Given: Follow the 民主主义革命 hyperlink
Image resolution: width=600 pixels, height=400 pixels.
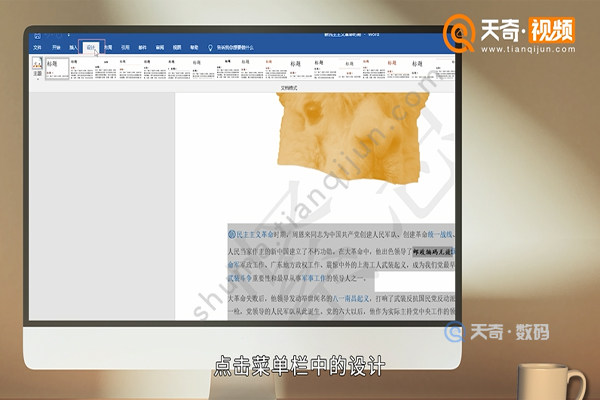Looking at the screenshot, I should click(254, 234).
